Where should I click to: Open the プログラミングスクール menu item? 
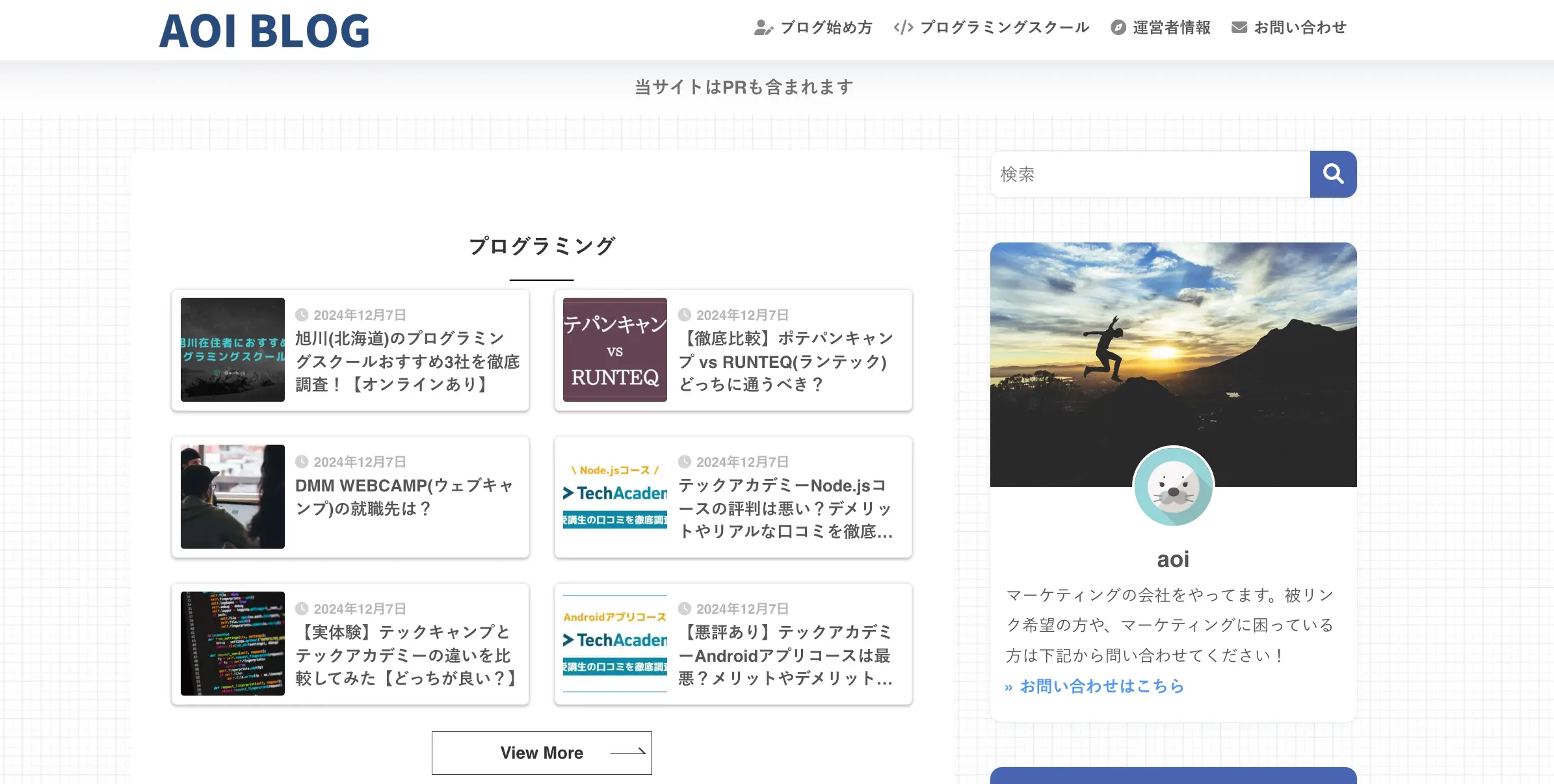(1005, 27)
